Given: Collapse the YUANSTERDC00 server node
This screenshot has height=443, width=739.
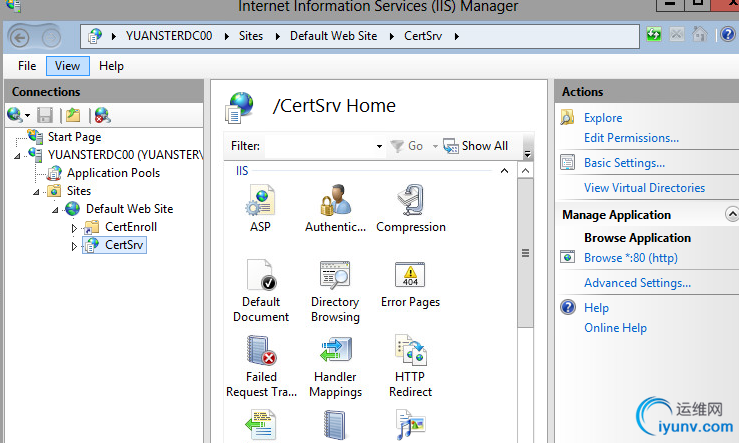Looking at the screenshot, I should 17,156.
